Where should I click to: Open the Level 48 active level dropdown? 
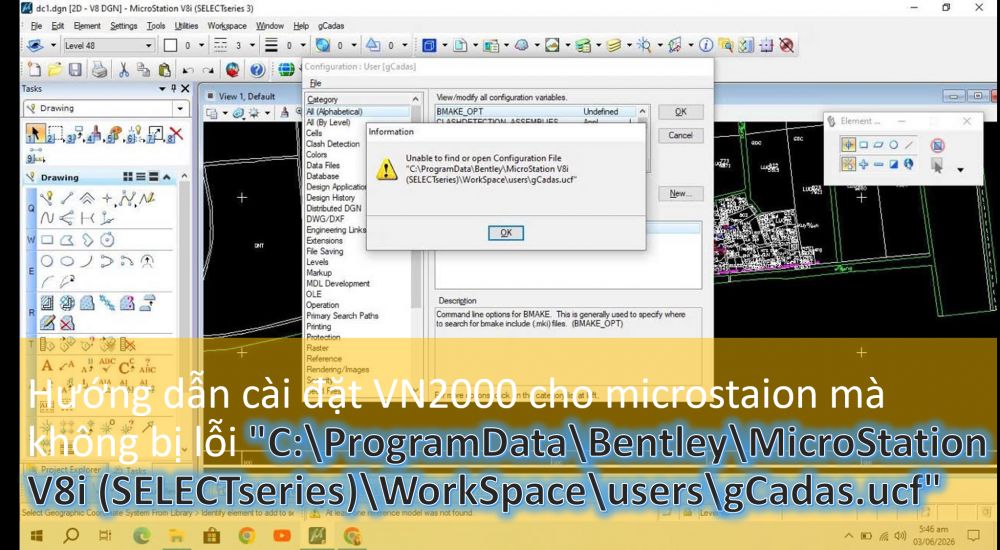(x=149, y=45)
